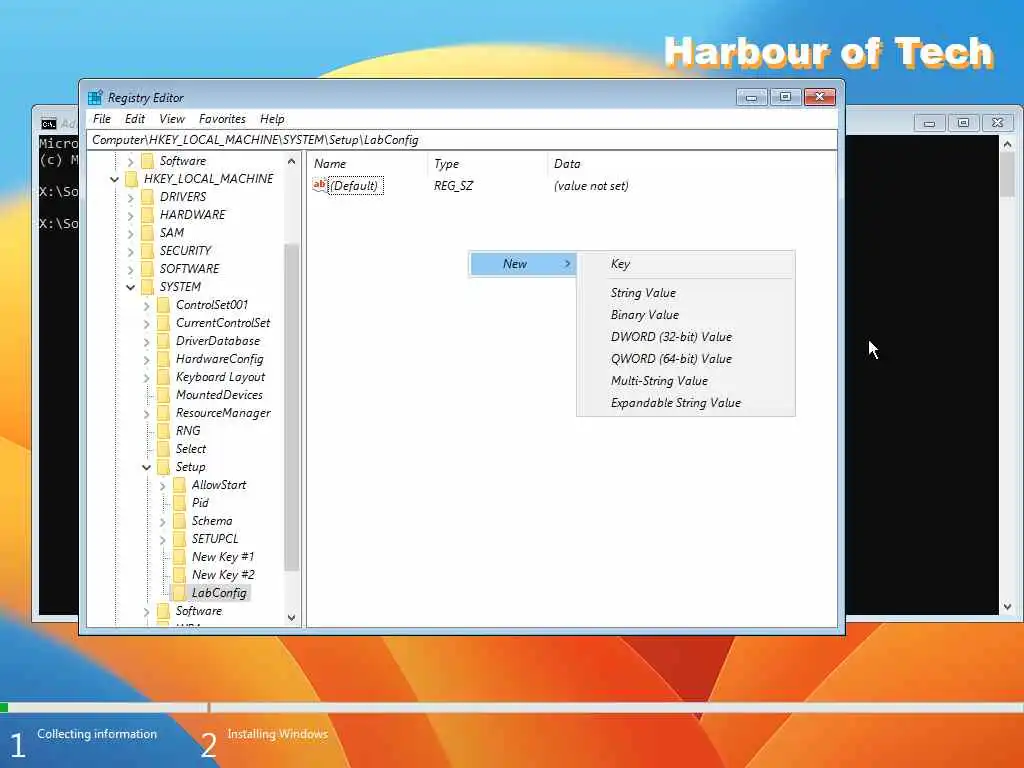Select the New Key #1 entry

(223, 557)
